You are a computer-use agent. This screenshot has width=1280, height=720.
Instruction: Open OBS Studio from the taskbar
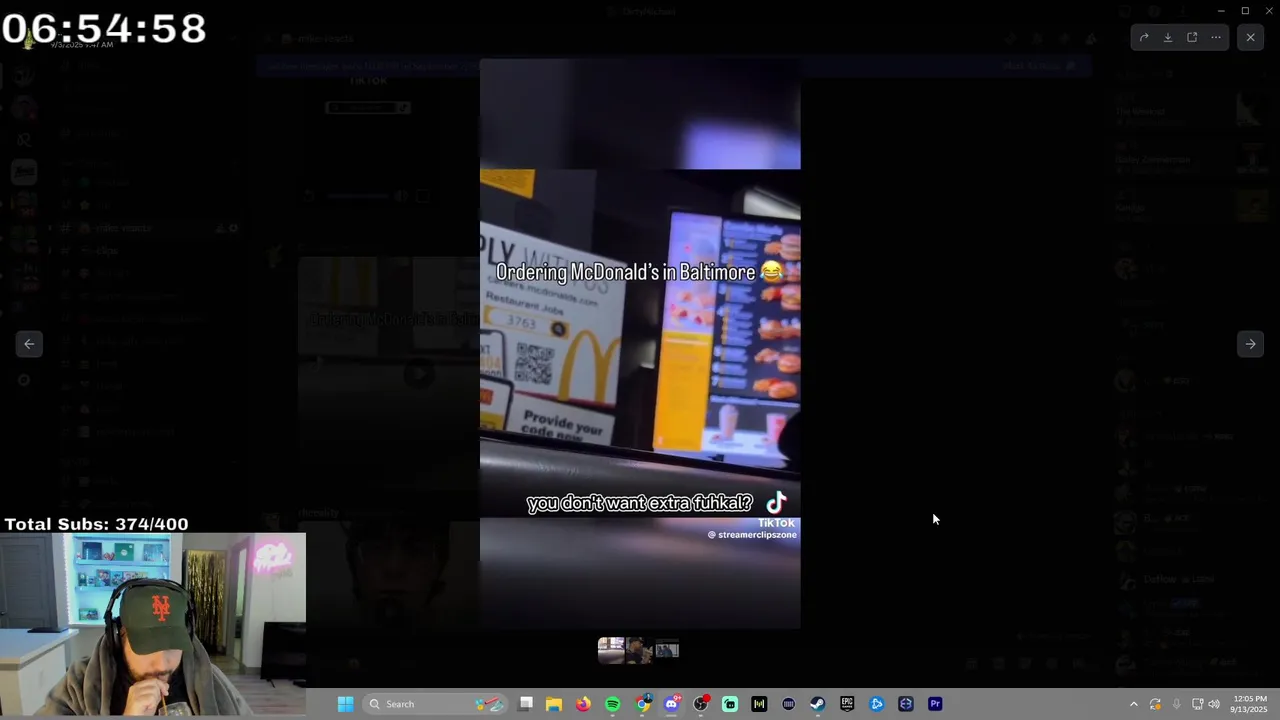[x=701, y=704]
